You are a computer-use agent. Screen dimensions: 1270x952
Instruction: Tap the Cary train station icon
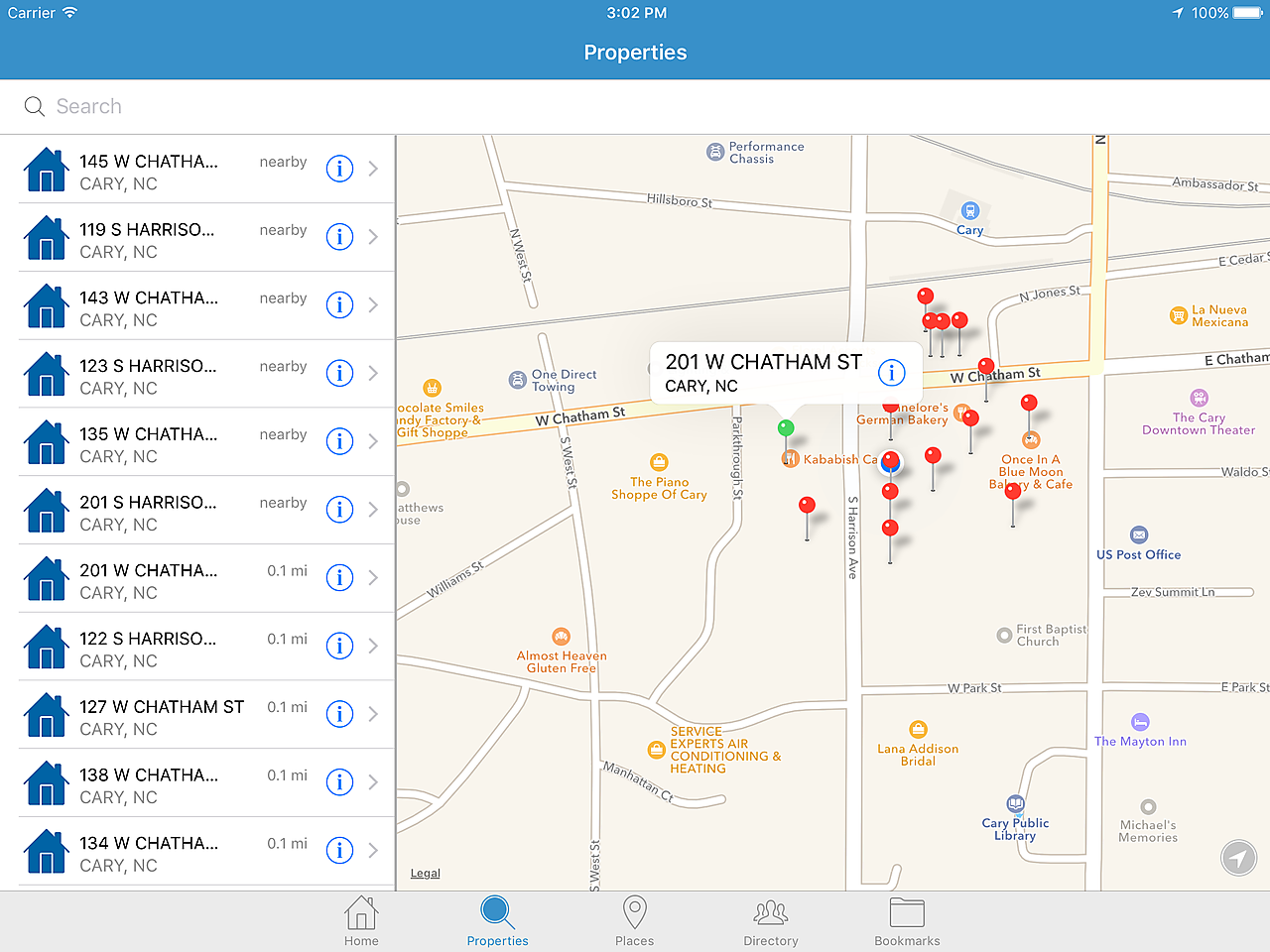[x=970, y=211]
